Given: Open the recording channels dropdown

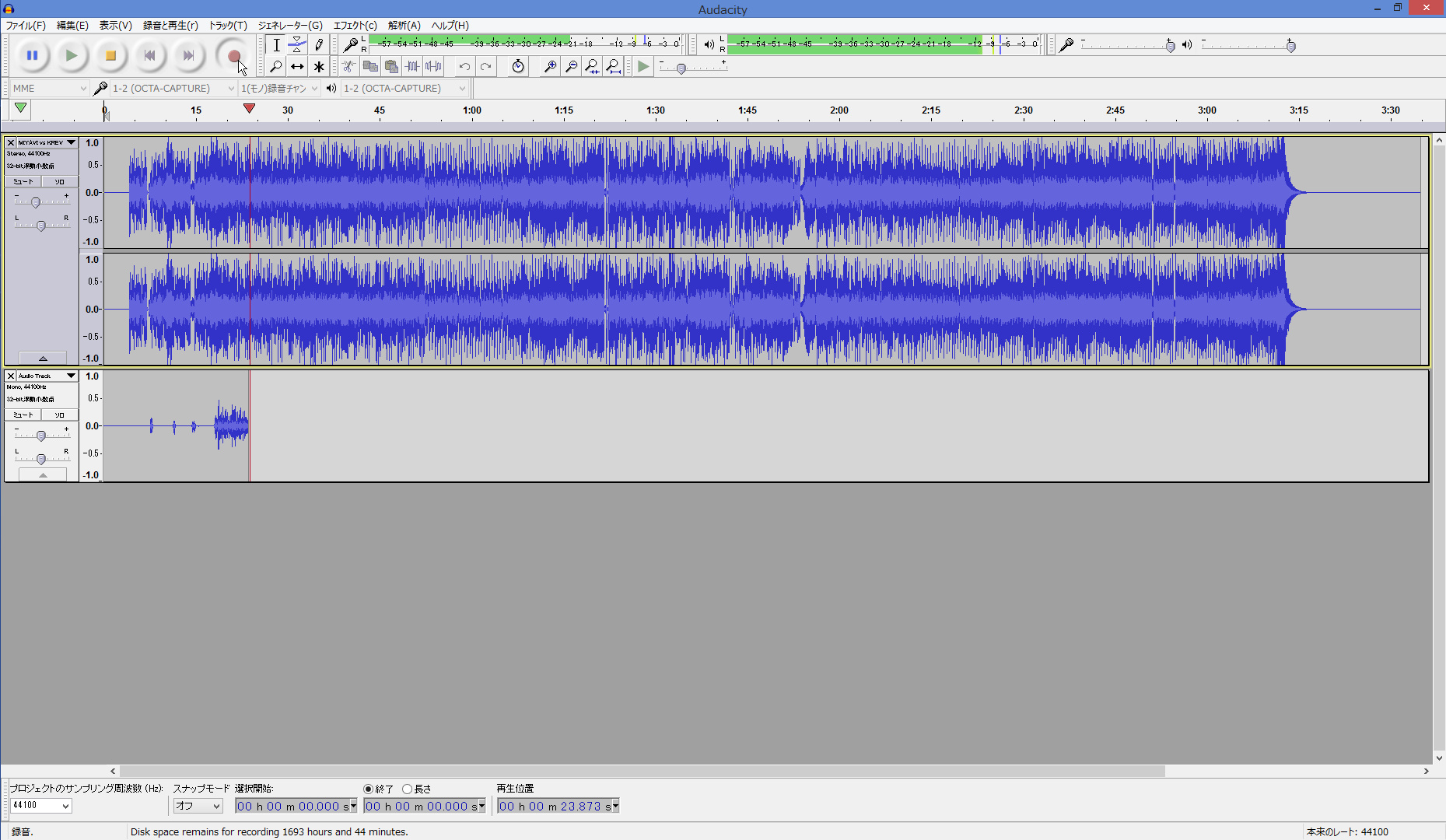Looking at the screenshot, I should point(279,89).
